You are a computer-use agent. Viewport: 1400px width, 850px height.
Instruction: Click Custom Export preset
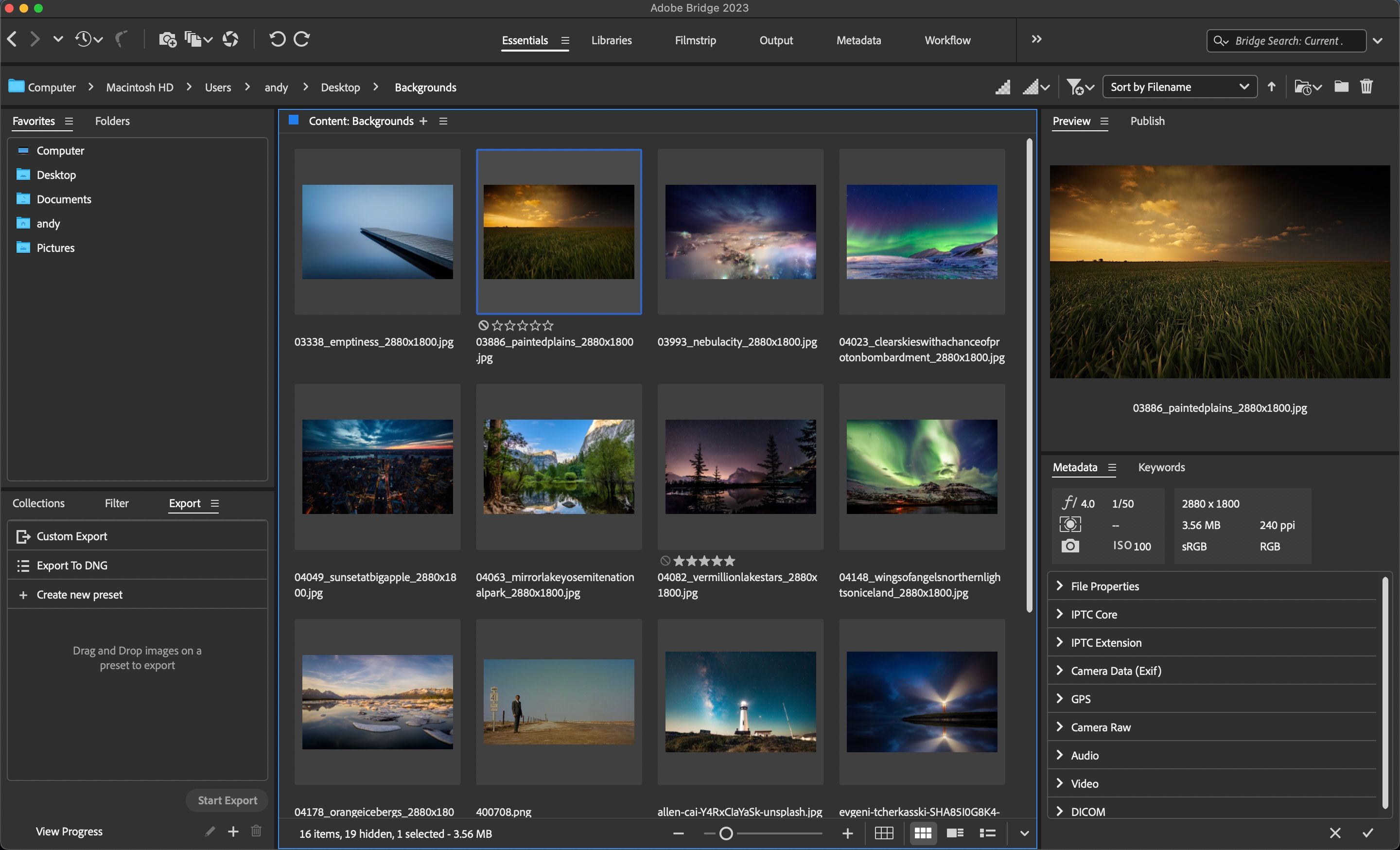(71, 536)
